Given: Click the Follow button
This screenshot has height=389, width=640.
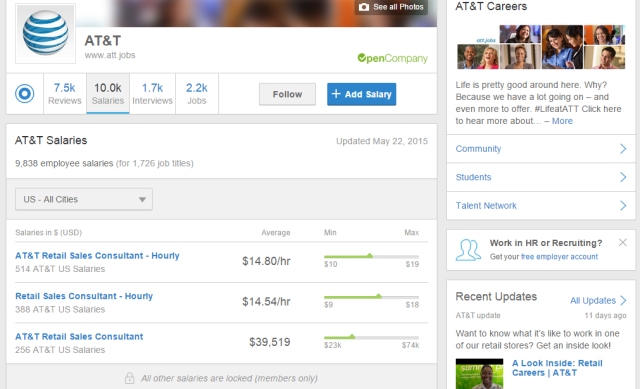Looking at the screenshot, I should coord(287,94).
